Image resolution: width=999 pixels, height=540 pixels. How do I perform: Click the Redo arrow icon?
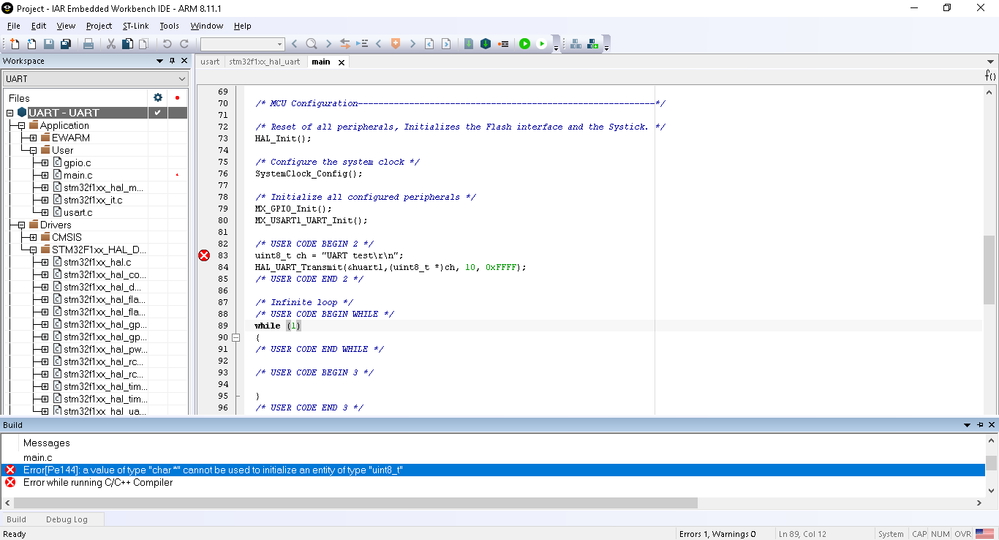(x=184, y=44)
